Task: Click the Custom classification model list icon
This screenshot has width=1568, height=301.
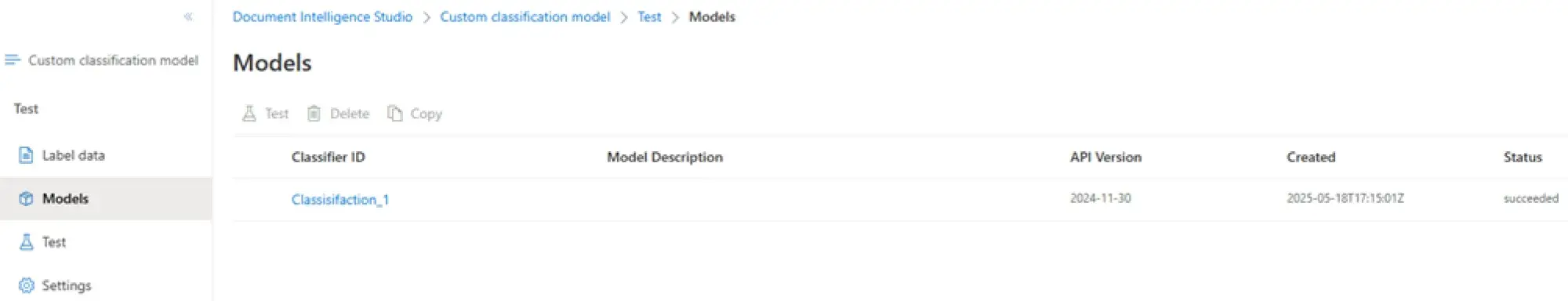Action: coord(13,60)
